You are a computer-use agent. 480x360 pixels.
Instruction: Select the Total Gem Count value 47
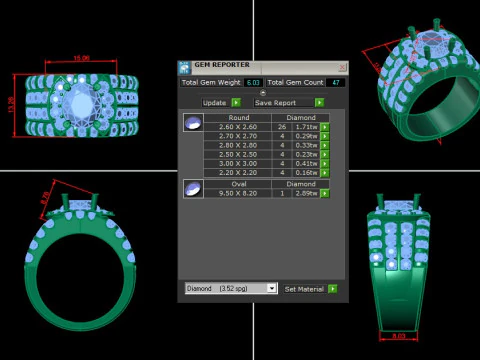click(x=336, y=82)
